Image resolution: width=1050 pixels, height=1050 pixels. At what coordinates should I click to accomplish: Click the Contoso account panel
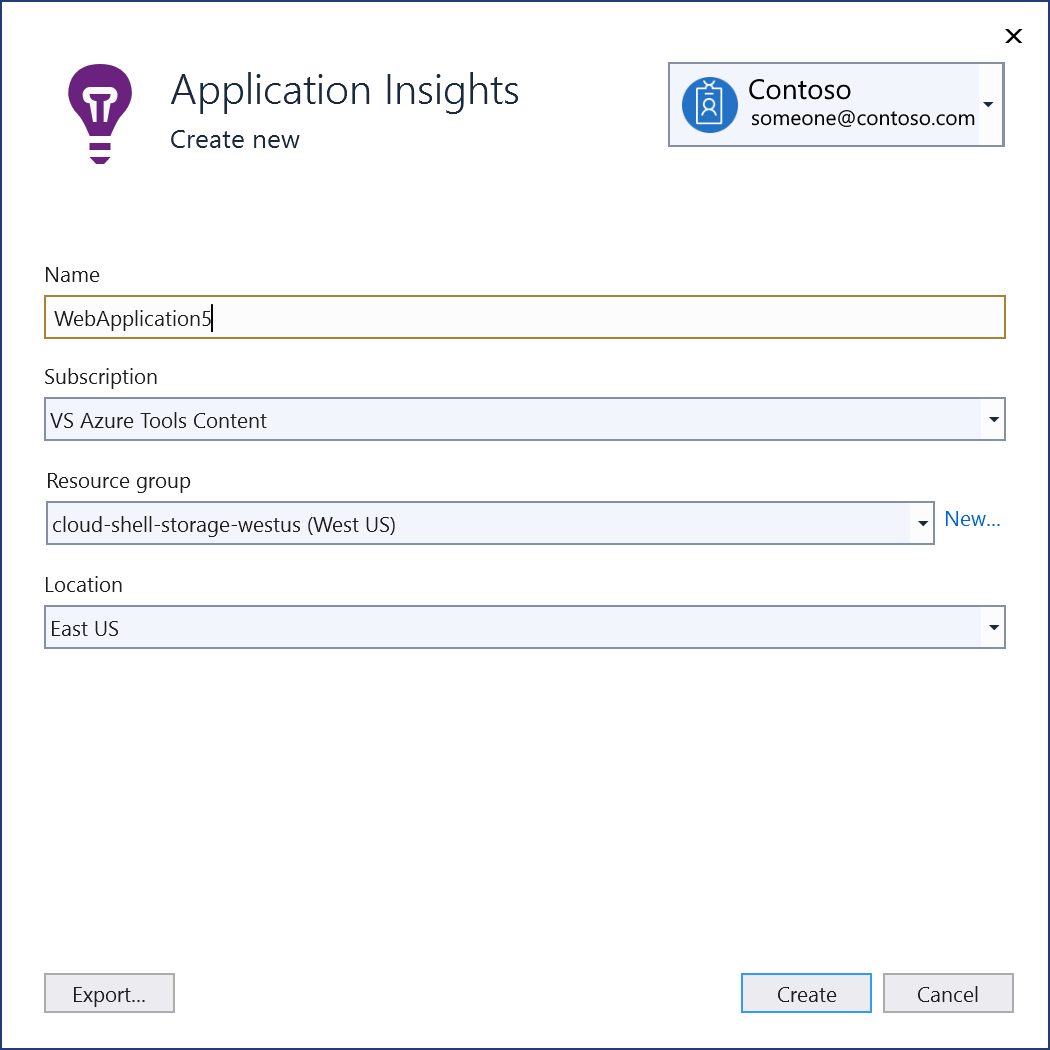(x=836, y=104)
